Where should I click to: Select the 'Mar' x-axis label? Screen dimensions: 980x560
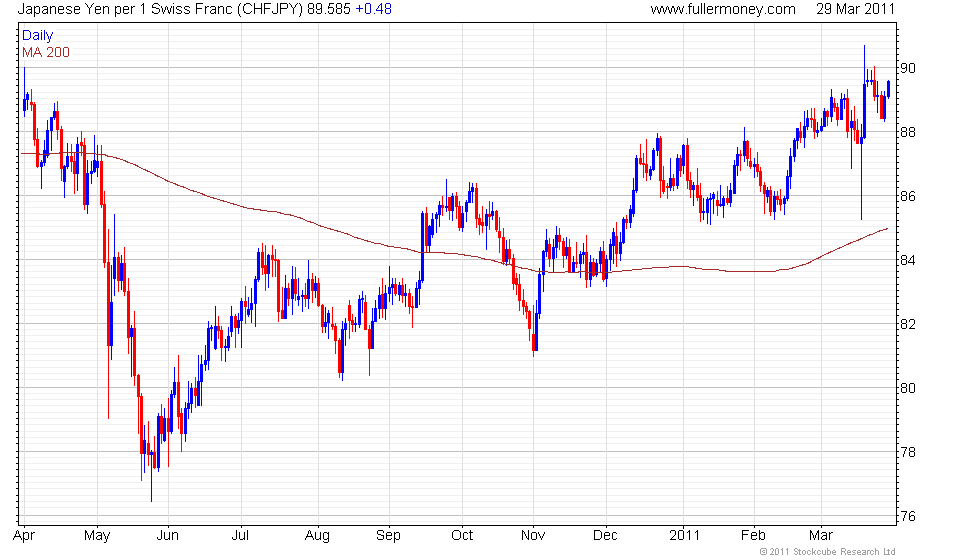pyautogui.click(x=821, y=536)
